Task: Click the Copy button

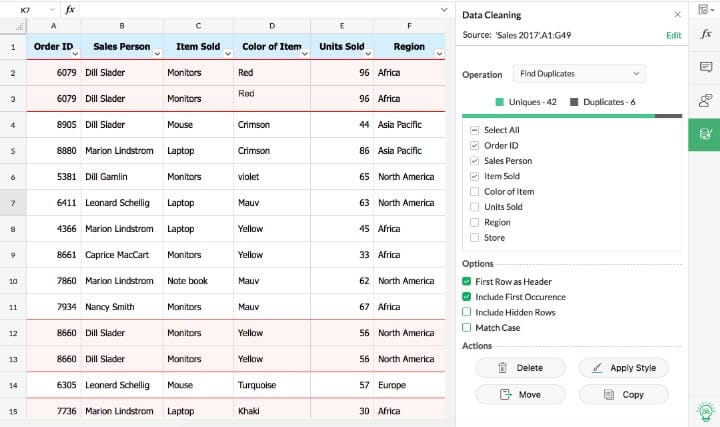Action: coord(624,394)
